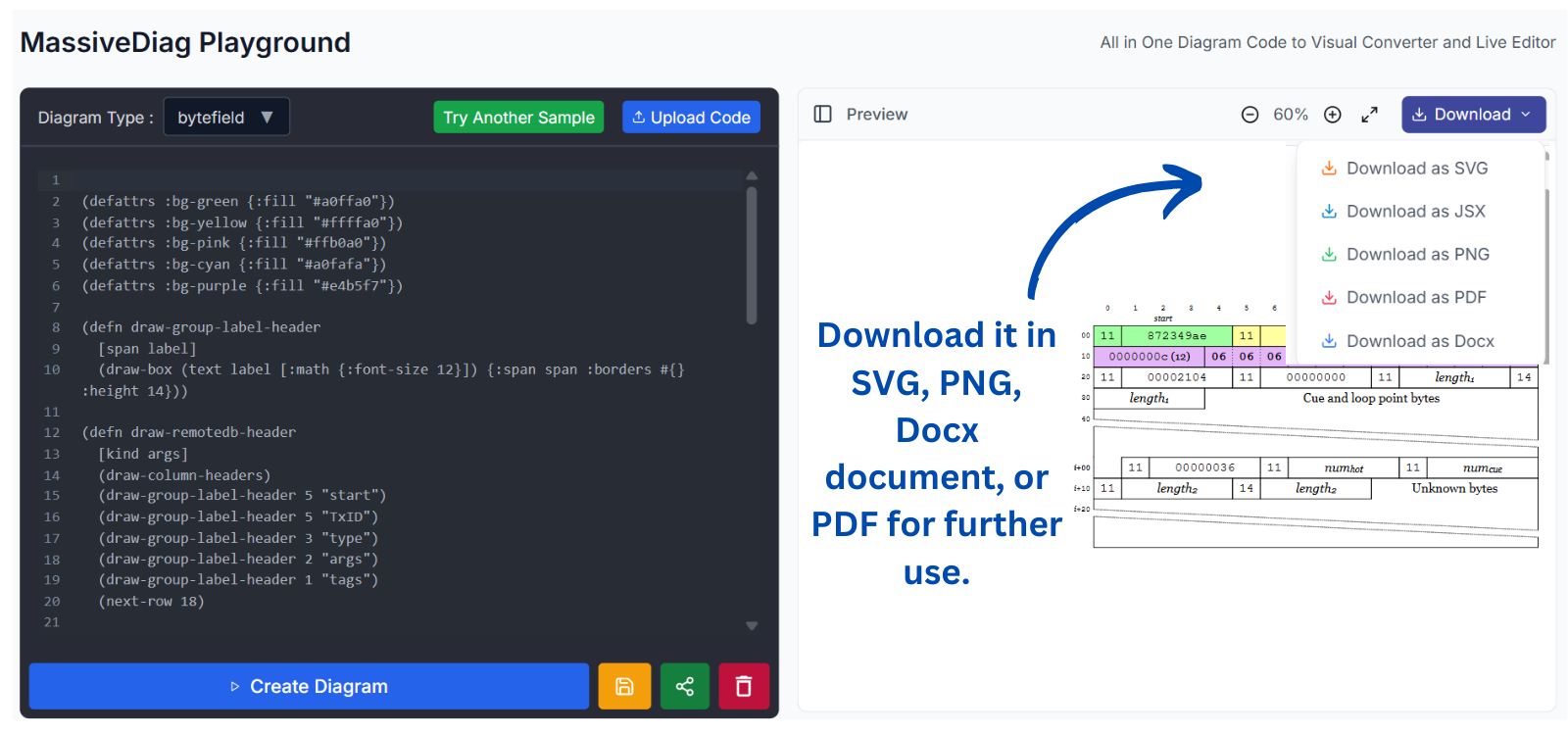Click code line 6 defattrs :bg-purple
Image resolution: width=1568 pixels, height=735 pixels.
[242, 286]
